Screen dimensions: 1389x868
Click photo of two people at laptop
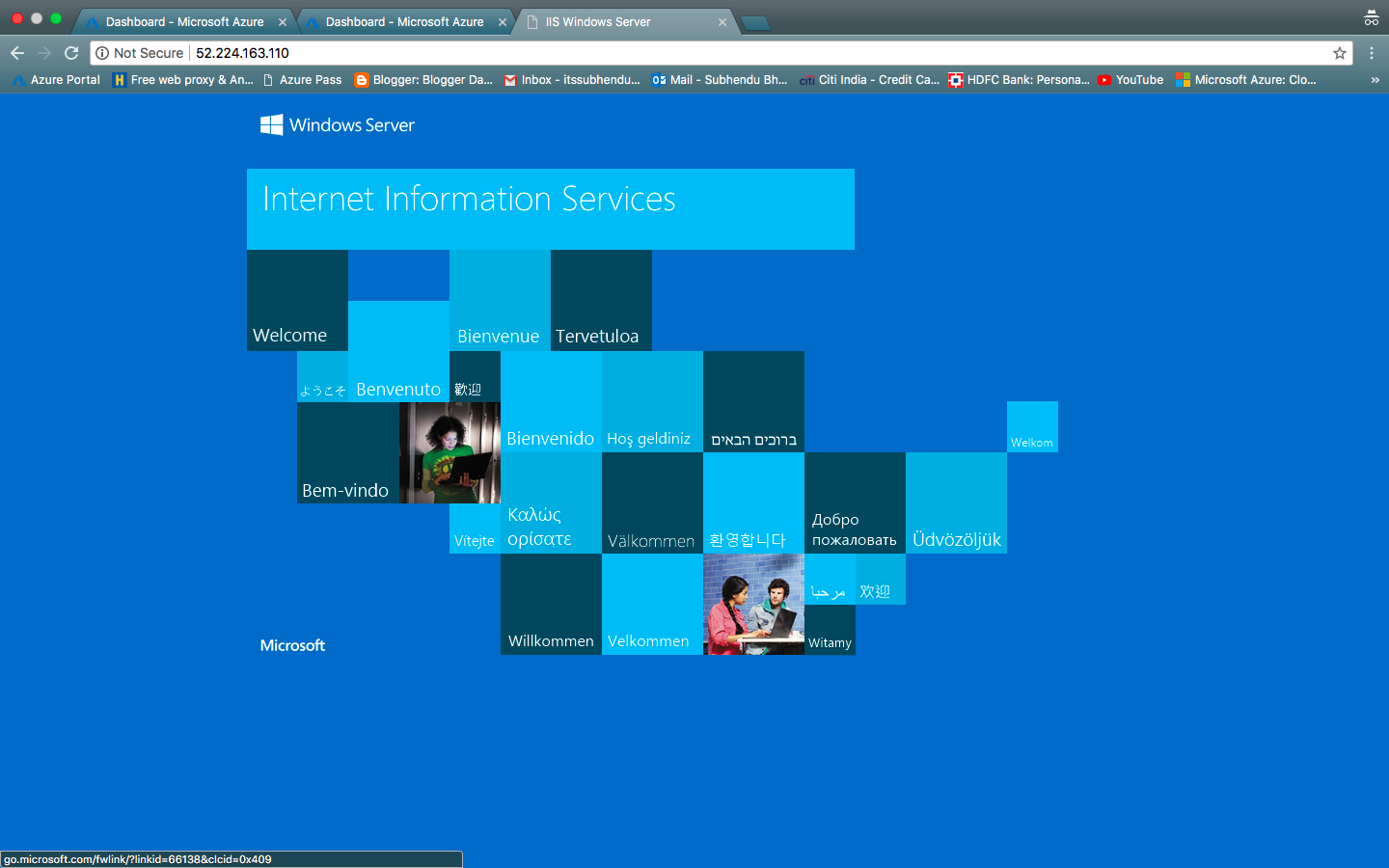click(753, 605)
